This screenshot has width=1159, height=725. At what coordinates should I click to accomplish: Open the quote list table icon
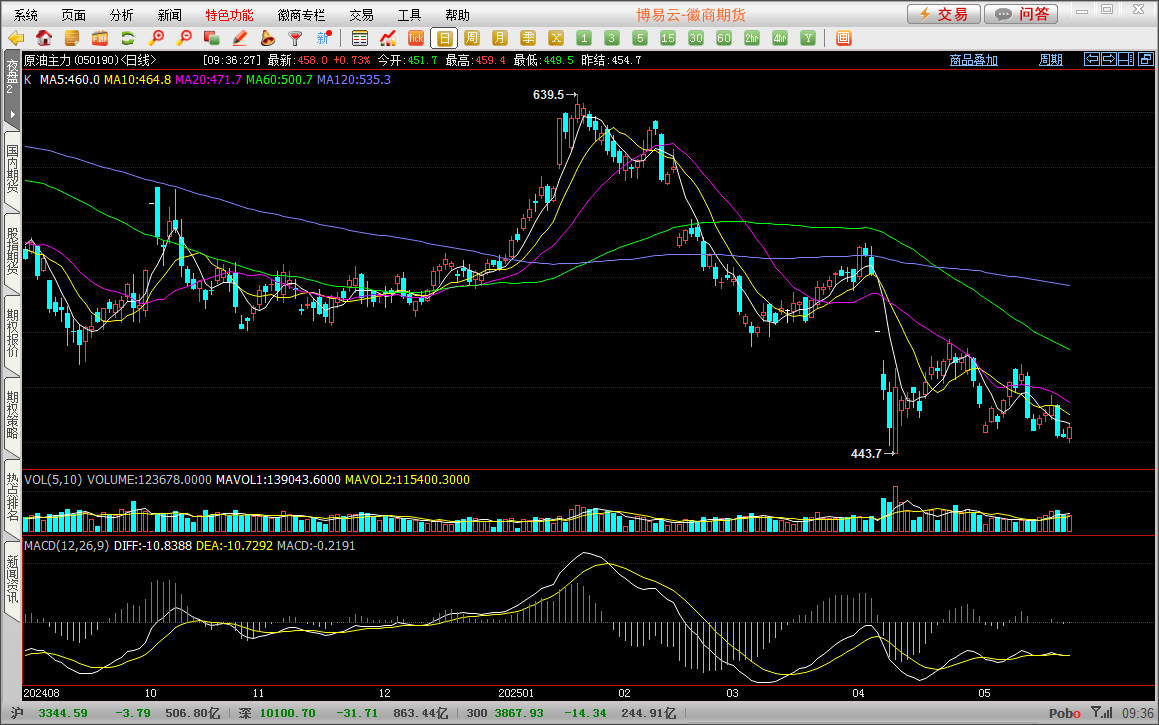[x=360, y=38]
